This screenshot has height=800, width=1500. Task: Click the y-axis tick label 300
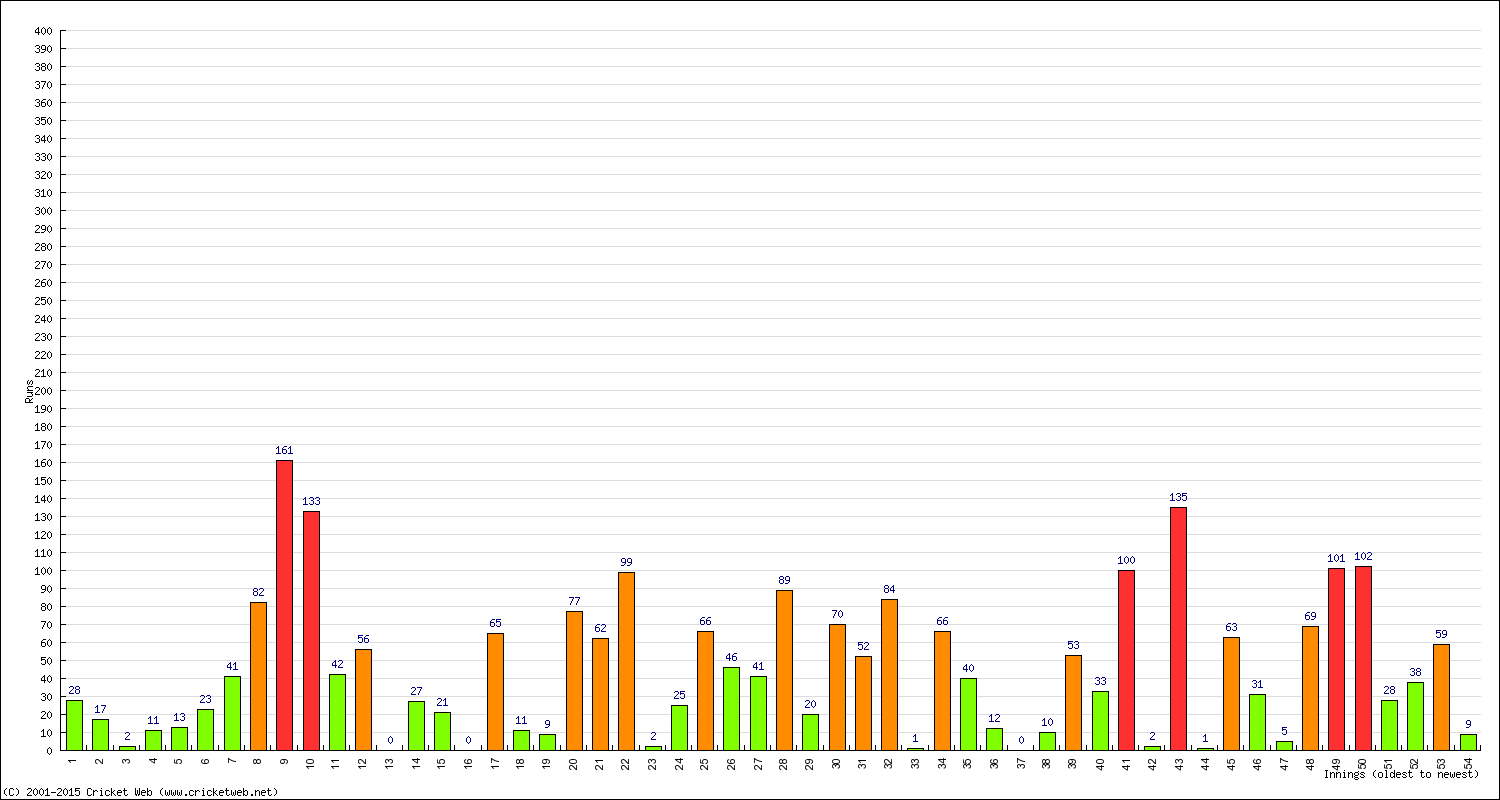pyautogui.click(x=43, y=211)
